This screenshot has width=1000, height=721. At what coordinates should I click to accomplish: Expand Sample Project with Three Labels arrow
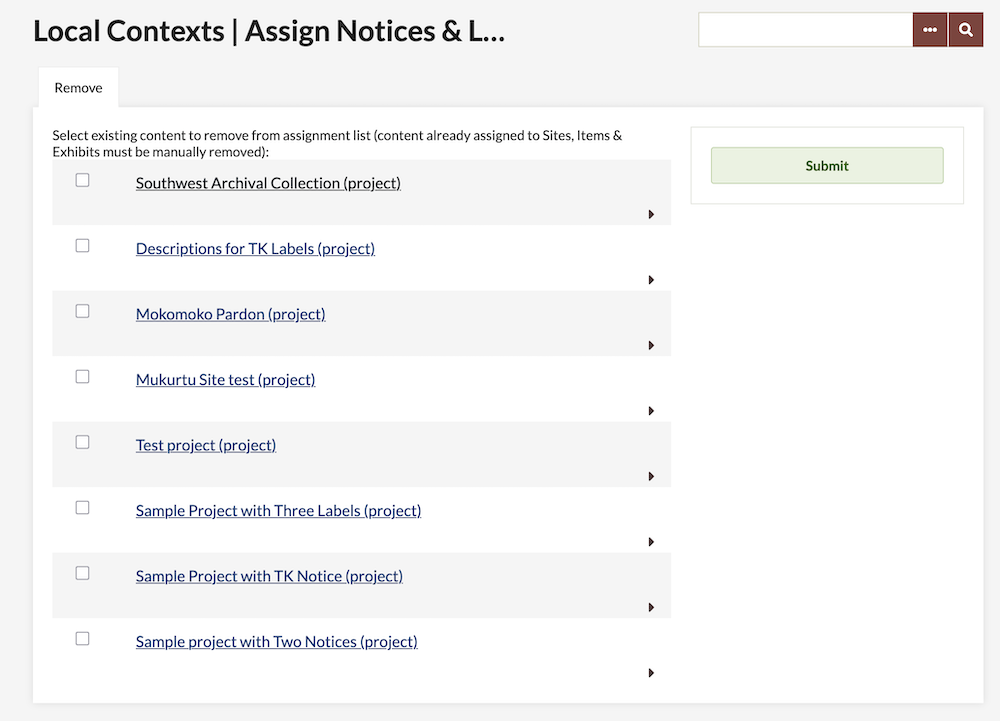click(651, 542)
